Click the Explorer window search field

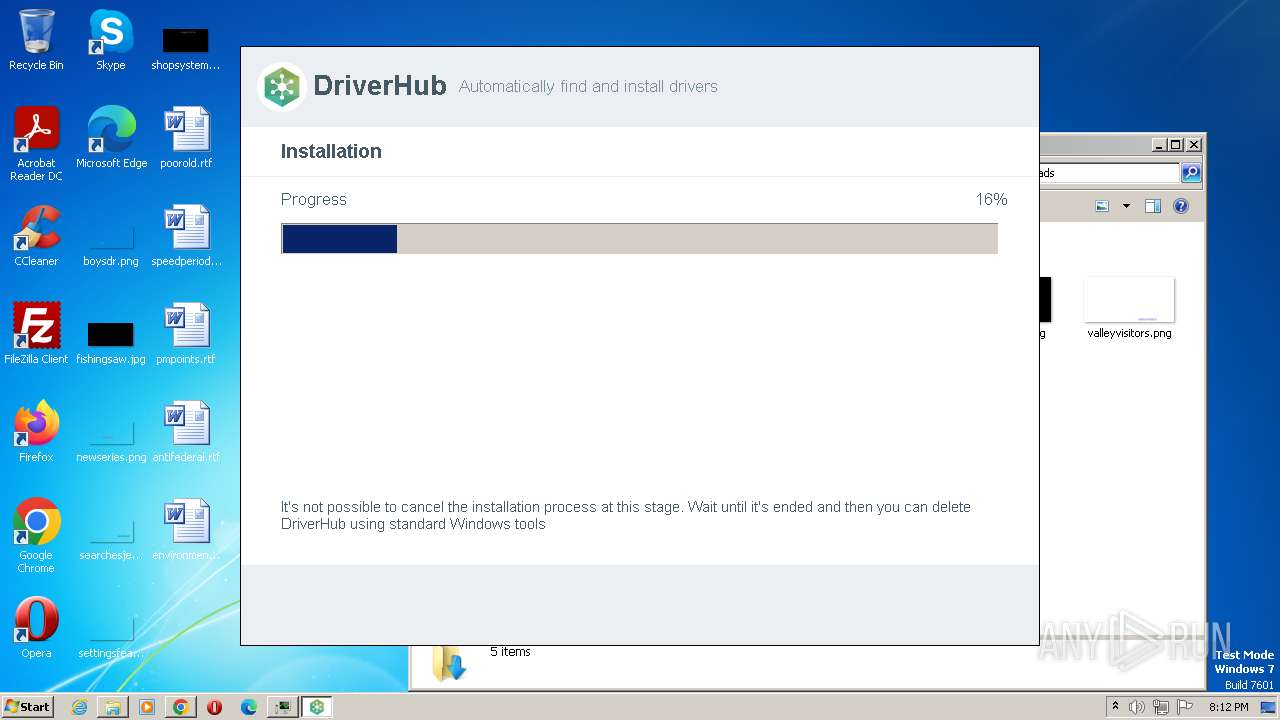point(1109,173)
